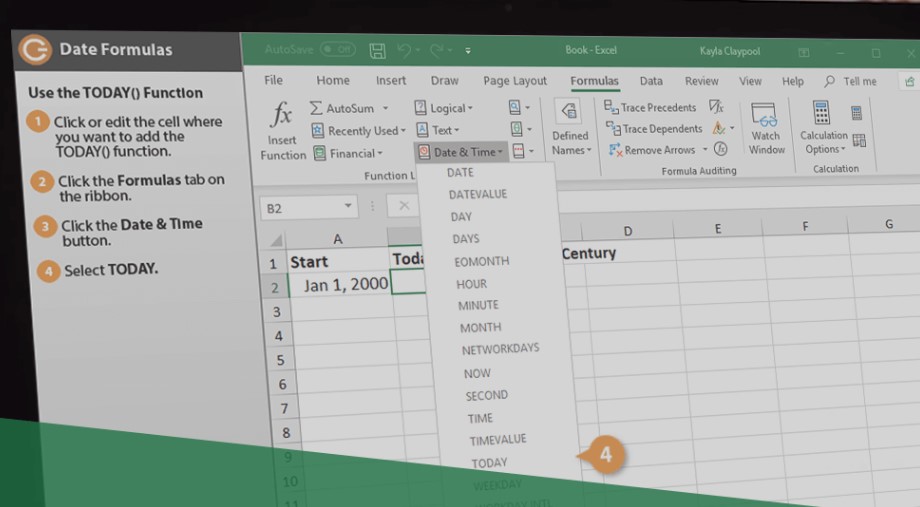The image size is (920, 507).
Task: Select NETWORKDAYS function
Action: pos(500,350)
